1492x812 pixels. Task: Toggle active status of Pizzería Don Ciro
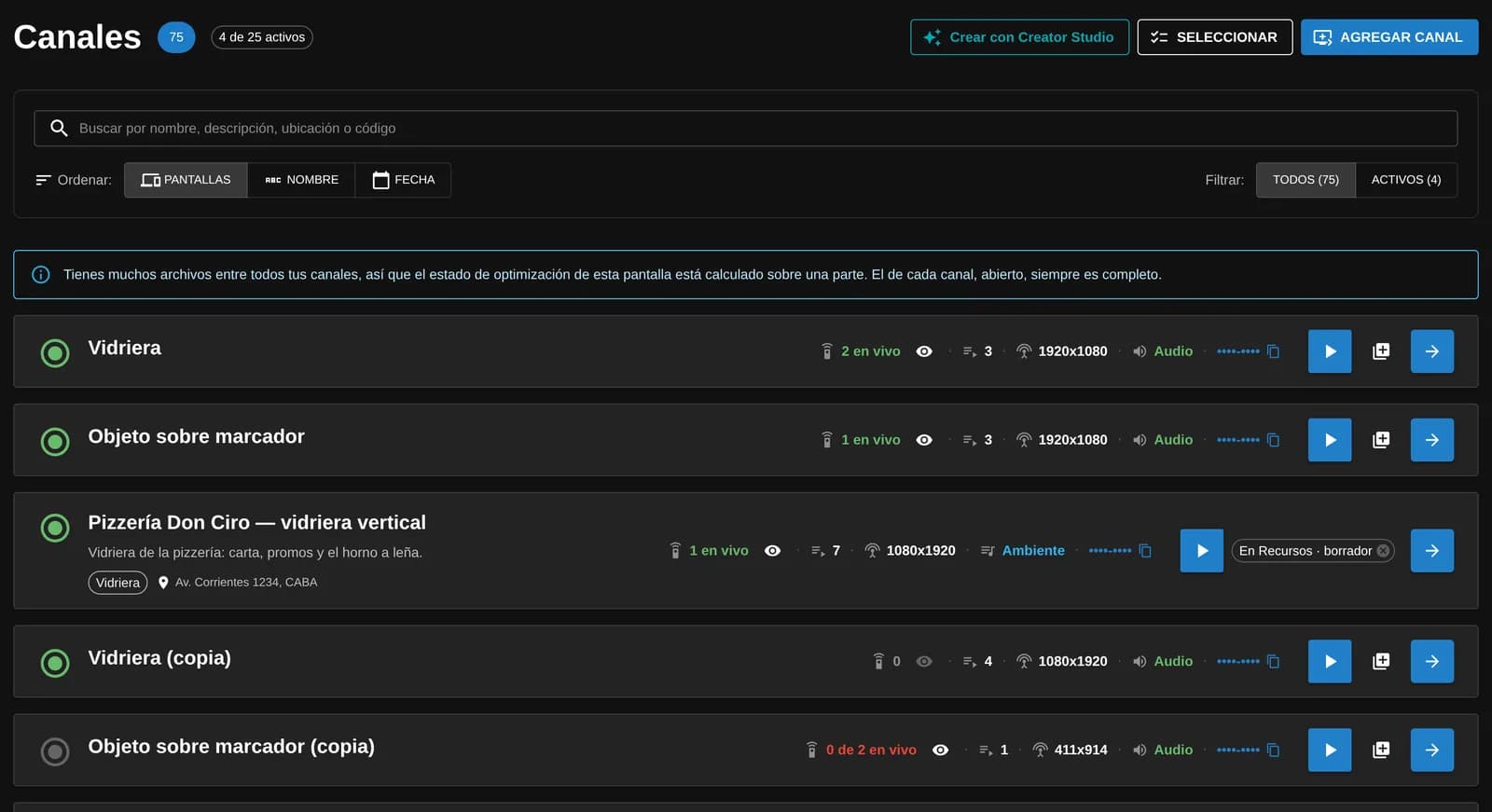coord(55,528)
